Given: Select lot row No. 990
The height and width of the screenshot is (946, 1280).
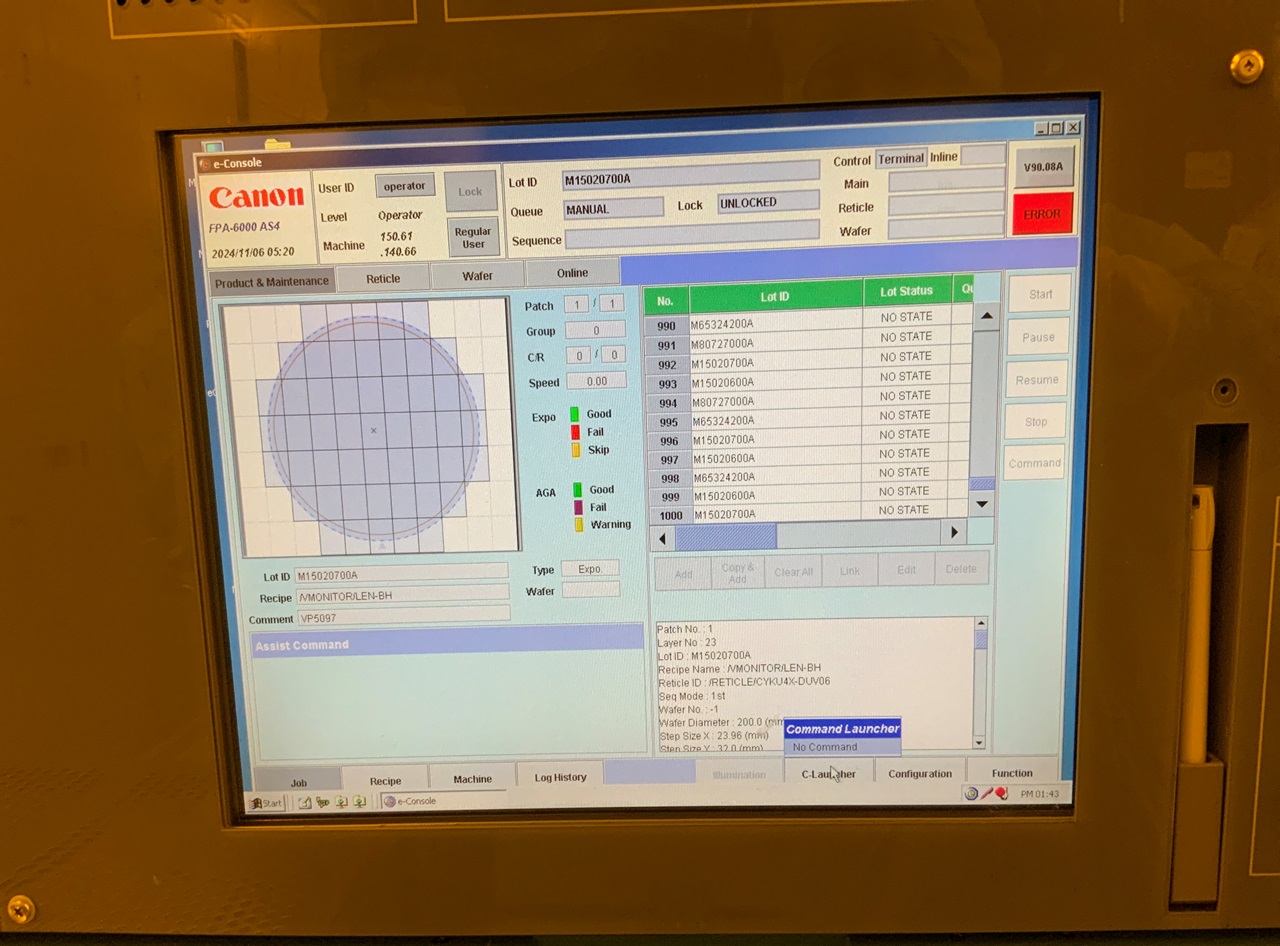Looking at the screenshot, I should [809, 322].
